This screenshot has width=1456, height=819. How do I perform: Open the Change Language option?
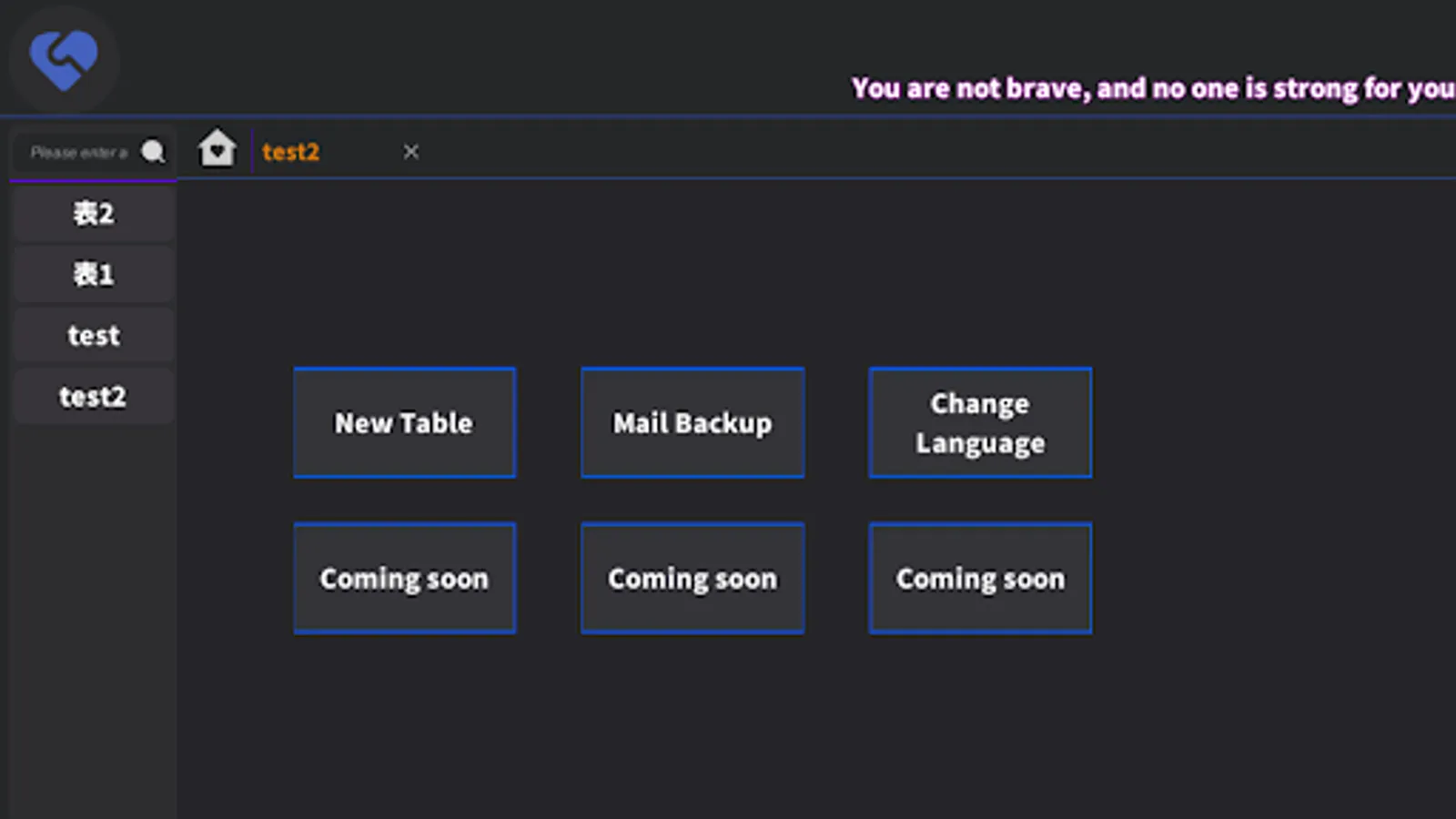pos(980,422)
